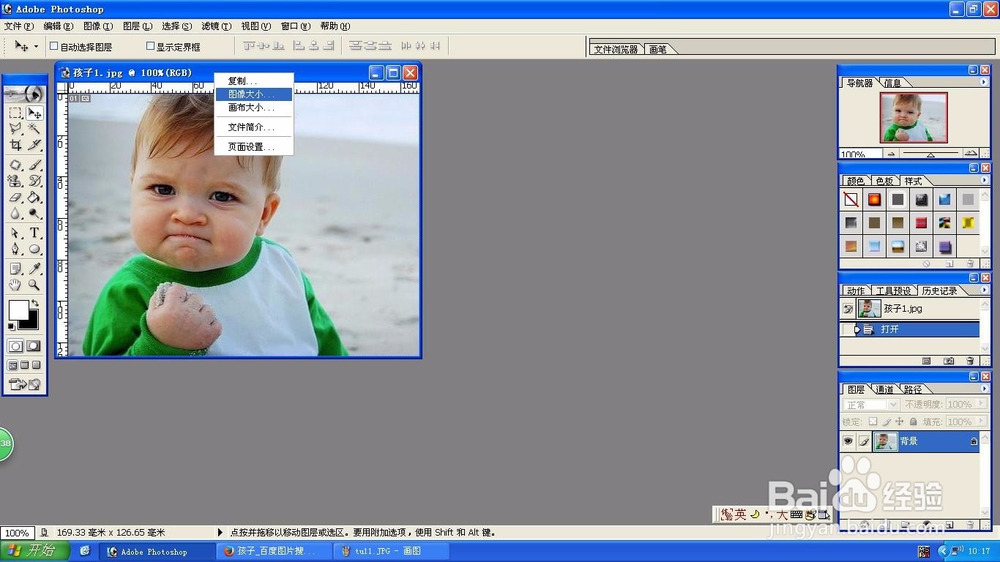The image size is (1000, 562).
Task: Reset default foreground and background colors
Action: (11, 327)
